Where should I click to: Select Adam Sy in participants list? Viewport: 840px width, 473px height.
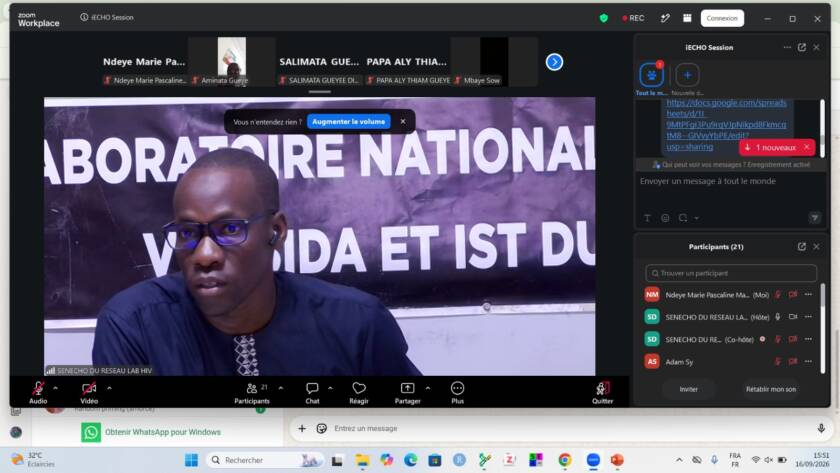point(731,362)
